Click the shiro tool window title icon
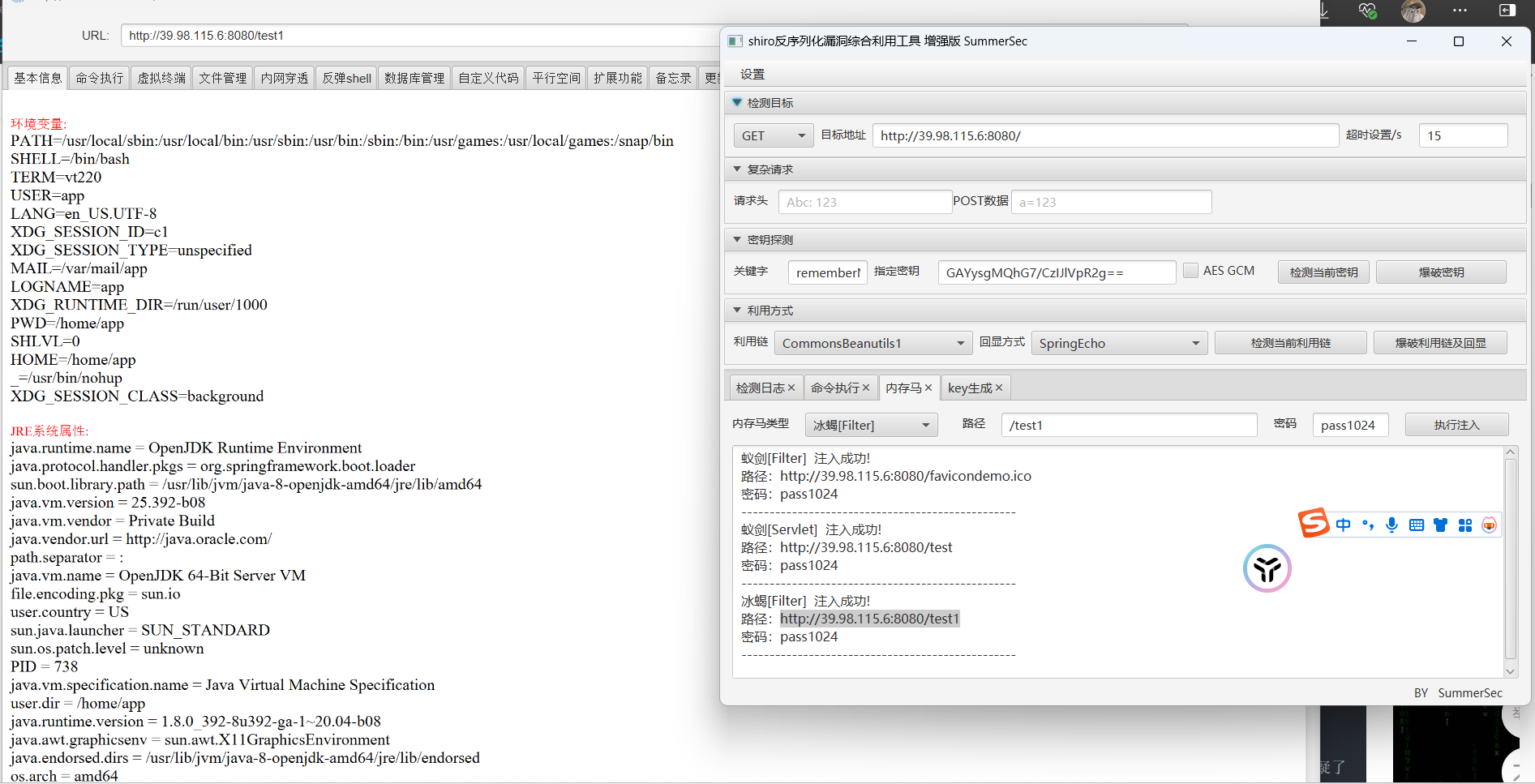This screenshot has height=784, width=1535. tap(735, 41)
